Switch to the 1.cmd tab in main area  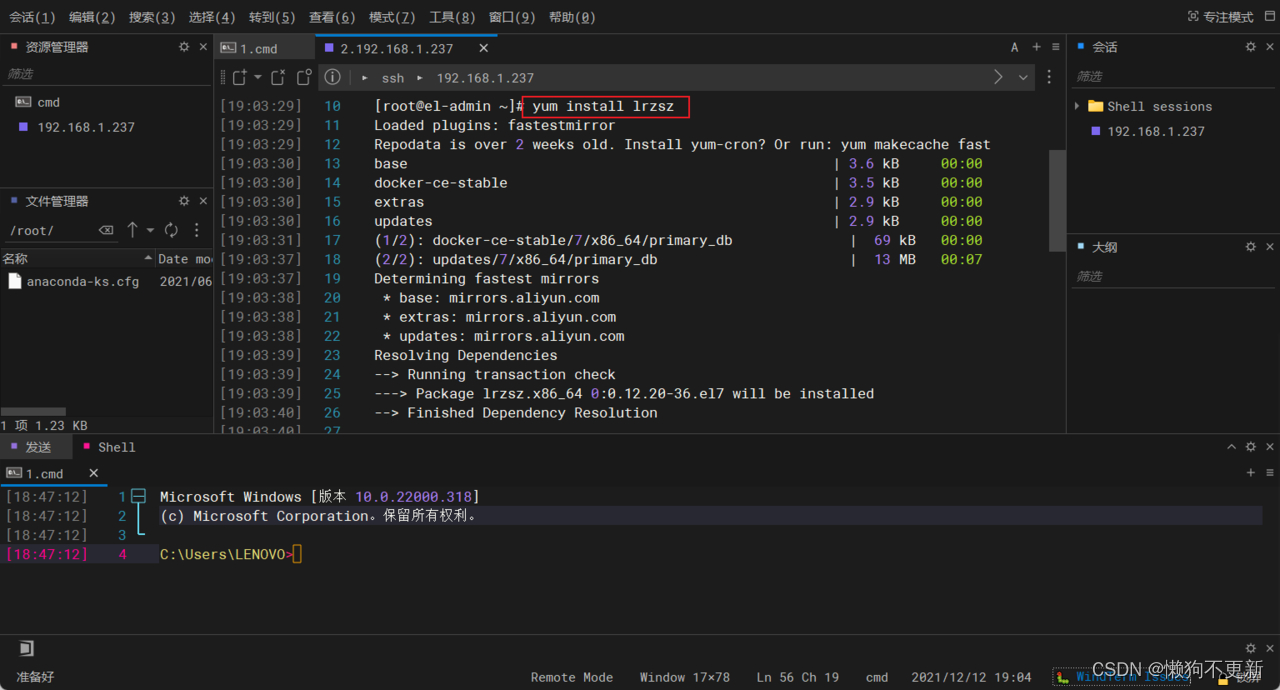coord(264,48)
